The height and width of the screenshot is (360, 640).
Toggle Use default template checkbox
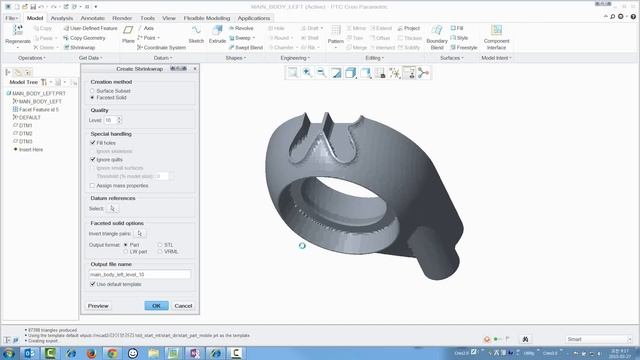tap(93, 284)
